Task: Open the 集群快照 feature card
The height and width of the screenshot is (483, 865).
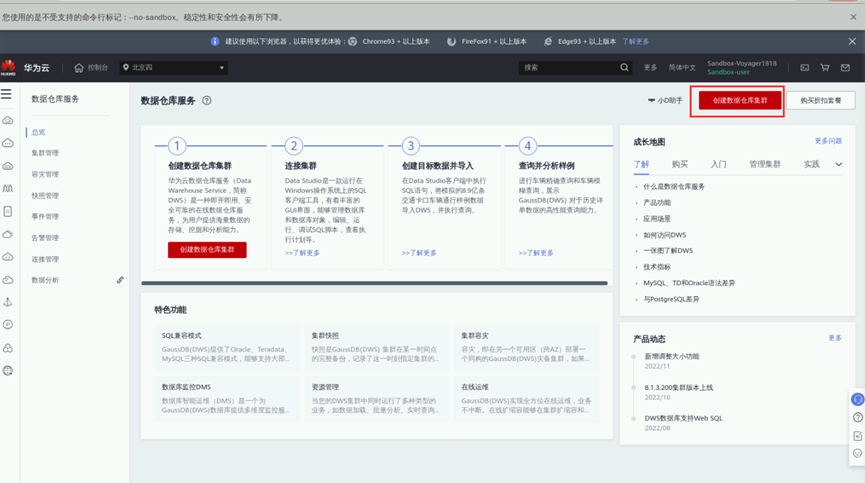Action: click(x=376, y=348)
